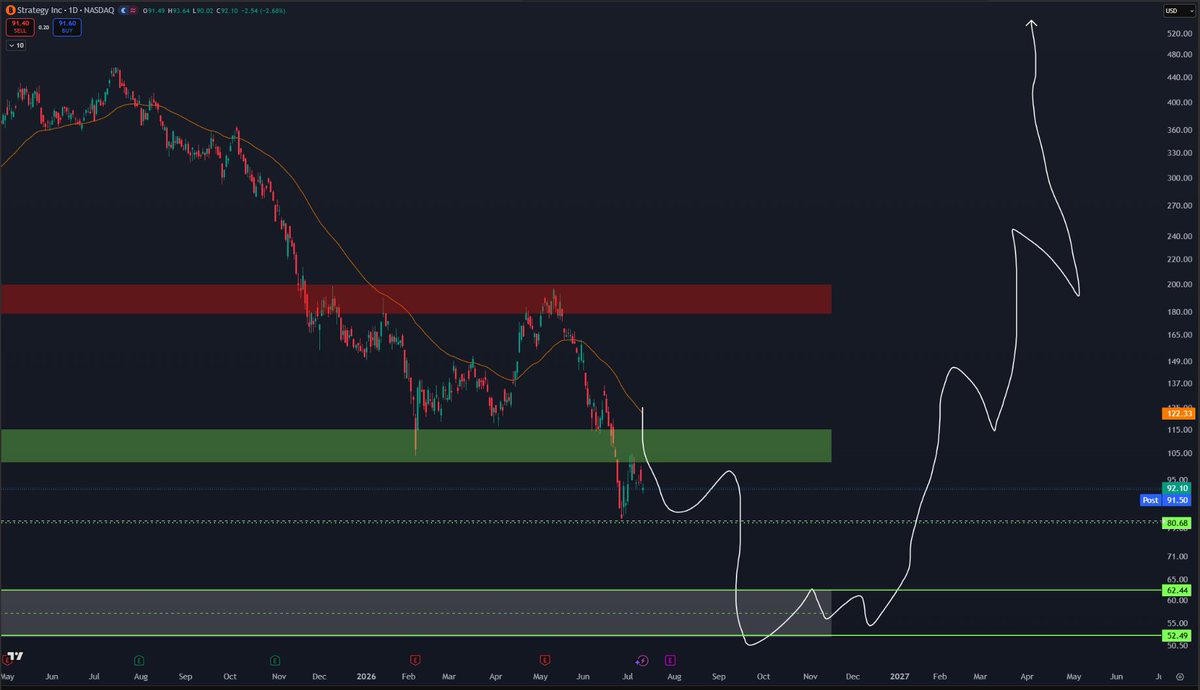
Task: Select the red resistance zone rectangle
Action: 416,298
